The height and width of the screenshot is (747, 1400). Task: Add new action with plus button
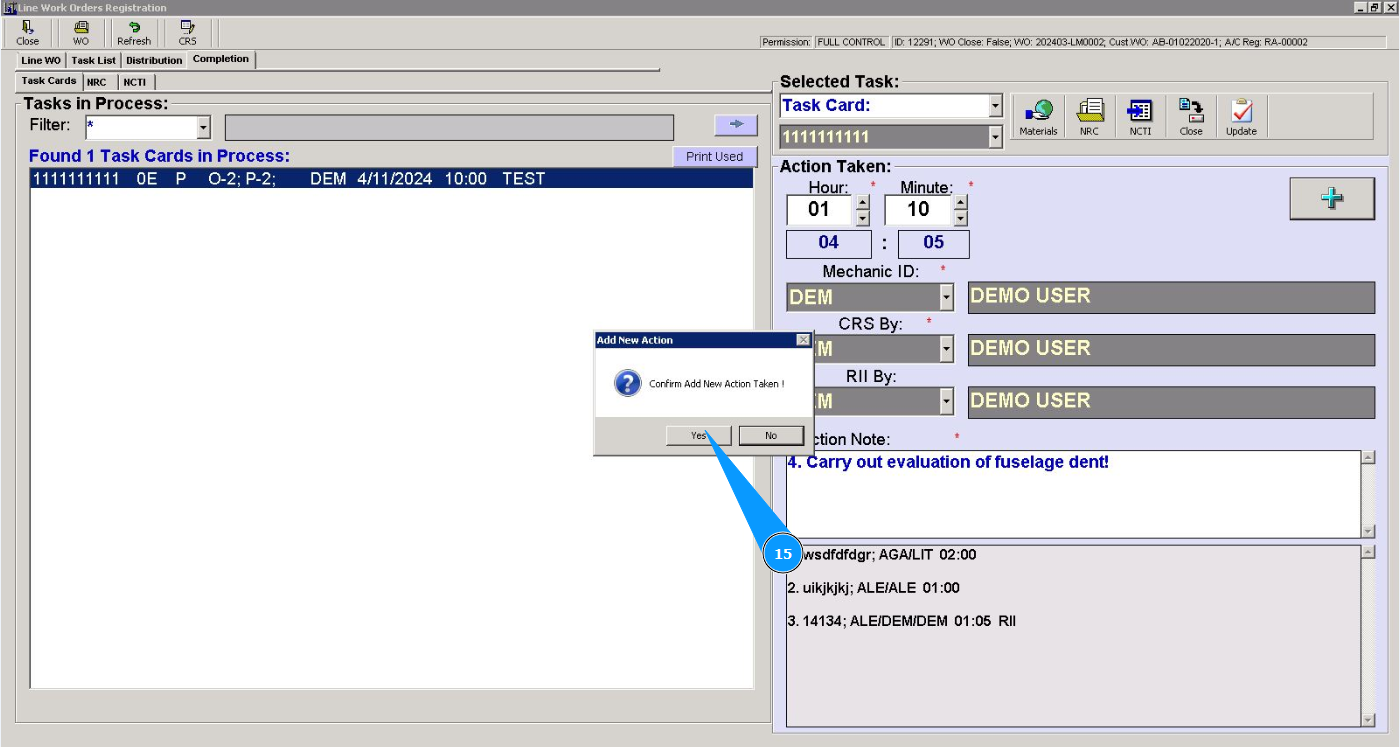coord(1332,199)
